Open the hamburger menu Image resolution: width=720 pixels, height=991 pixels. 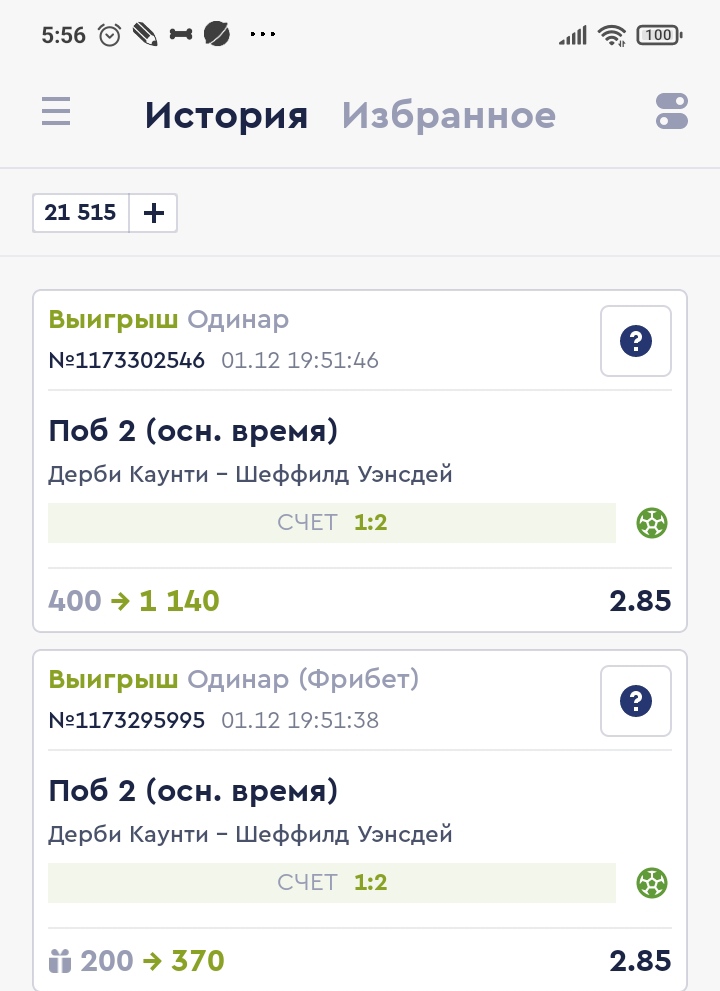[x=56, y=111]
